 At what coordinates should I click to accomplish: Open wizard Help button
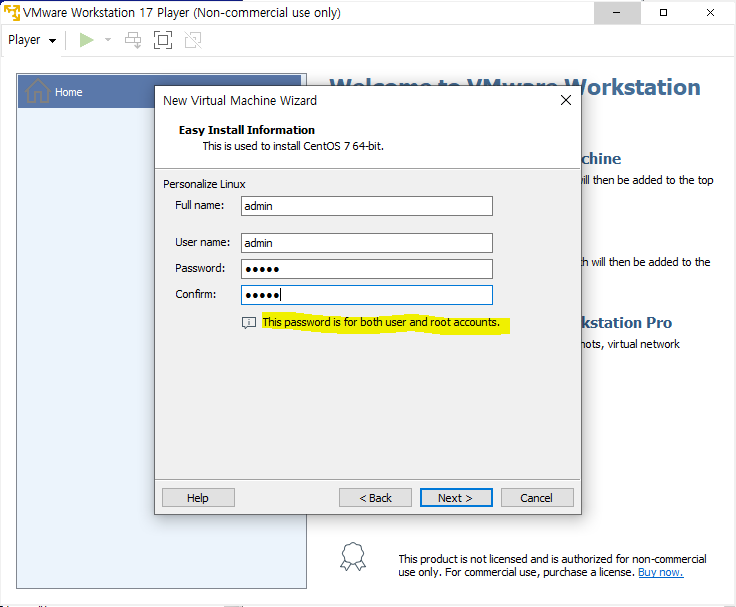(198, 498)
